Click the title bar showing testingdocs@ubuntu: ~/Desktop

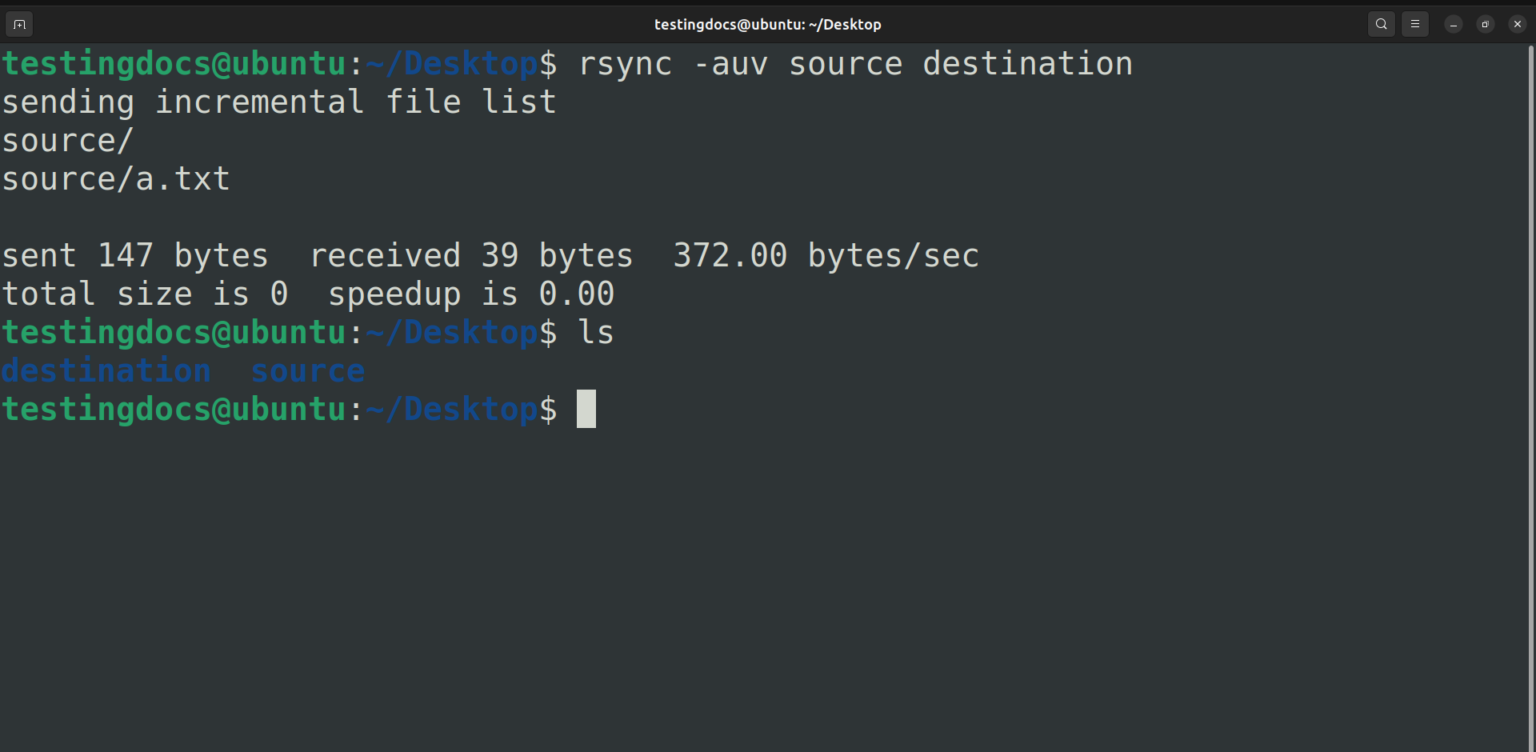pyautogui.click(x=768, y=23)
